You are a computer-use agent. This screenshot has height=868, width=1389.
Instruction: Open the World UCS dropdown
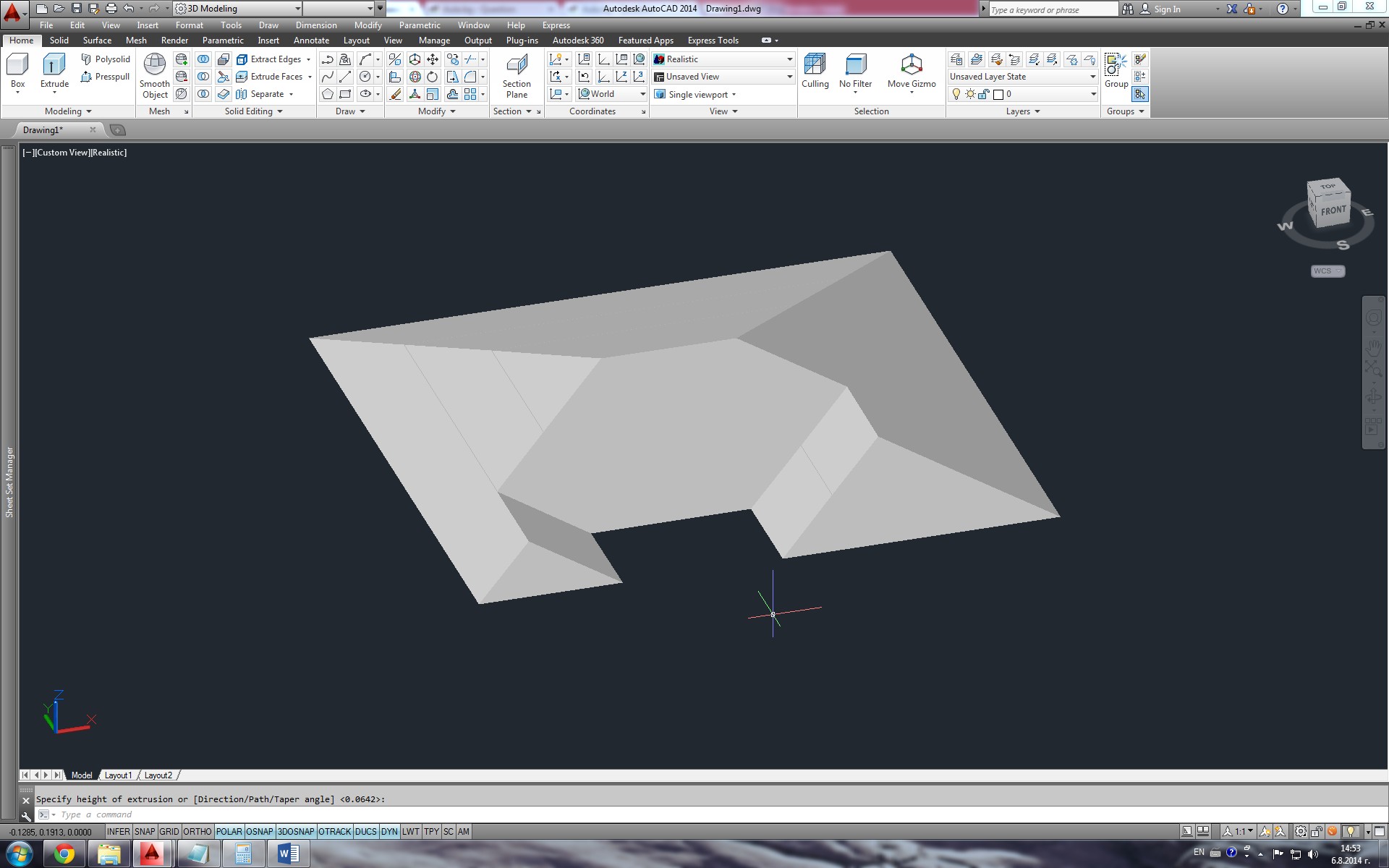pyautogui.click(x=611, y=94)
